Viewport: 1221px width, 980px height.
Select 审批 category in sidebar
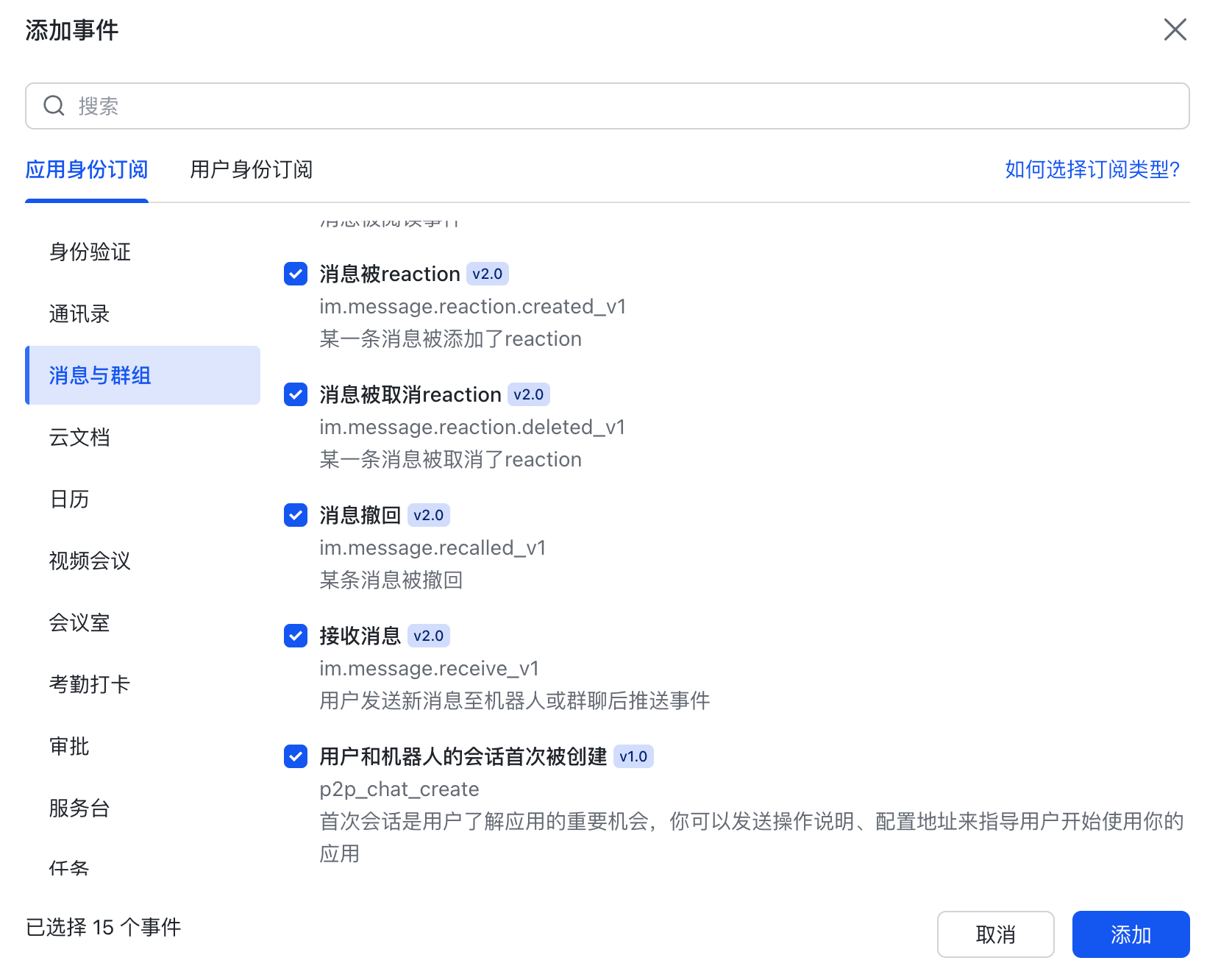pyautogui.click(x=69, y=747)
